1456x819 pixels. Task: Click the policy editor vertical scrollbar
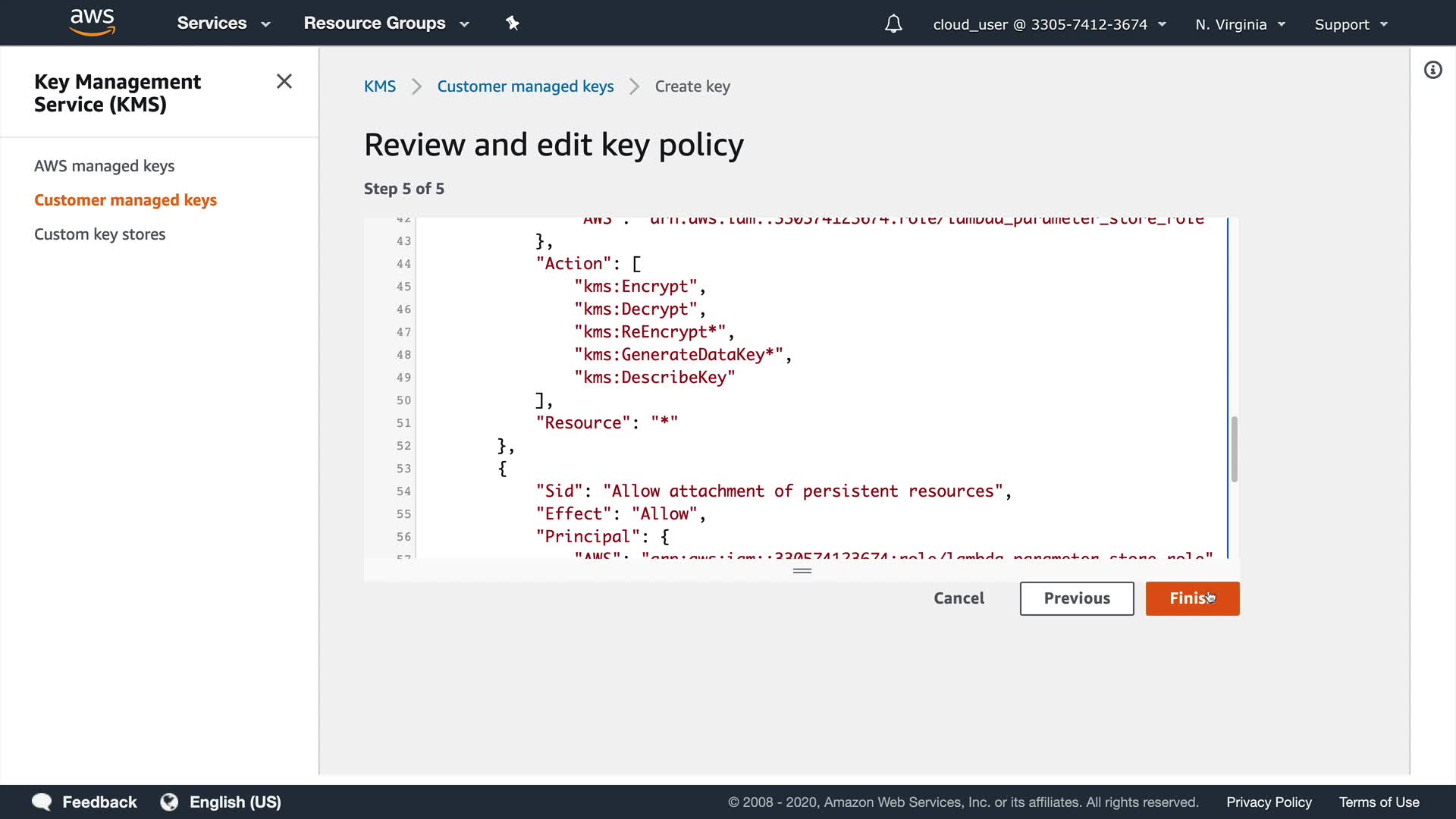[1234, 448]
